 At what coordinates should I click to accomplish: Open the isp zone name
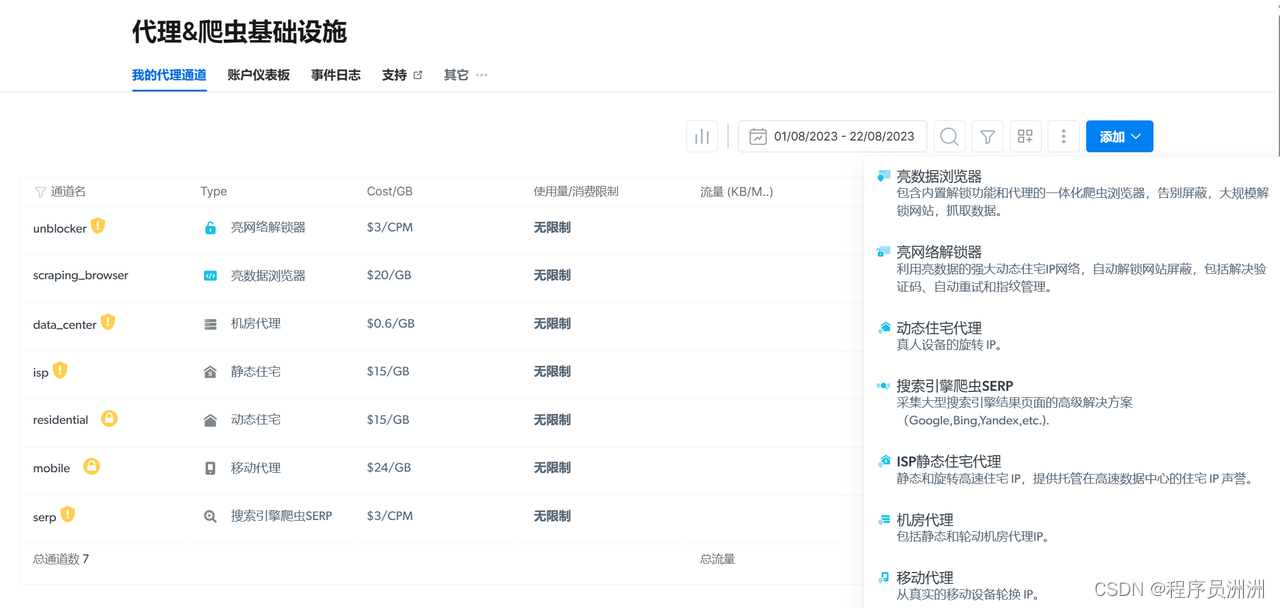pos(40,372)
